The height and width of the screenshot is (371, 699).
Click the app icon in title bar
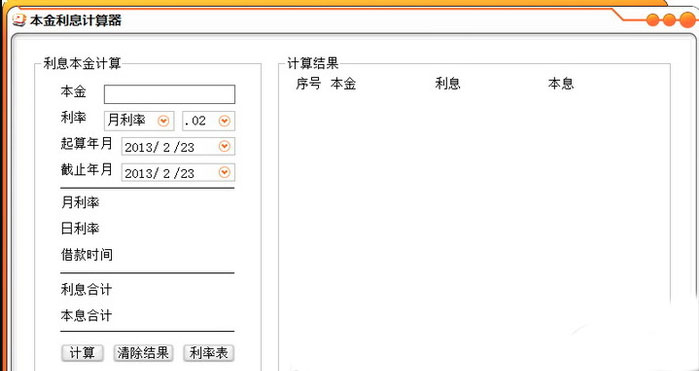click(x=19, y=20)
